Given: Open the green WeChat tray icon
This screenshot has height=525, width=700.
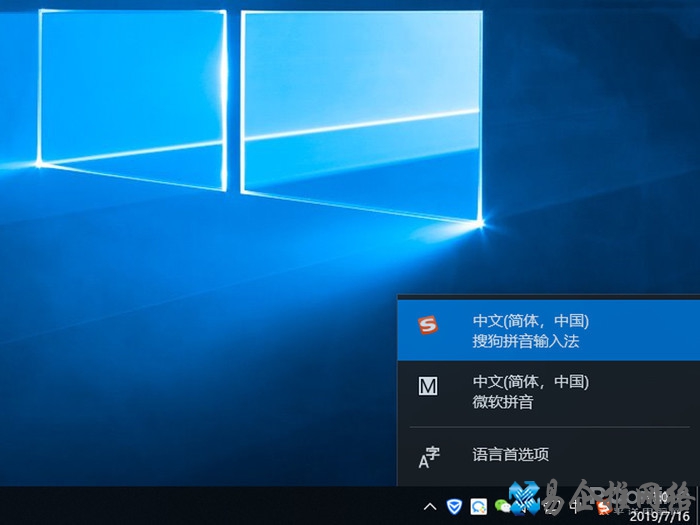Looking at the screenshot, I should [502, 506].
